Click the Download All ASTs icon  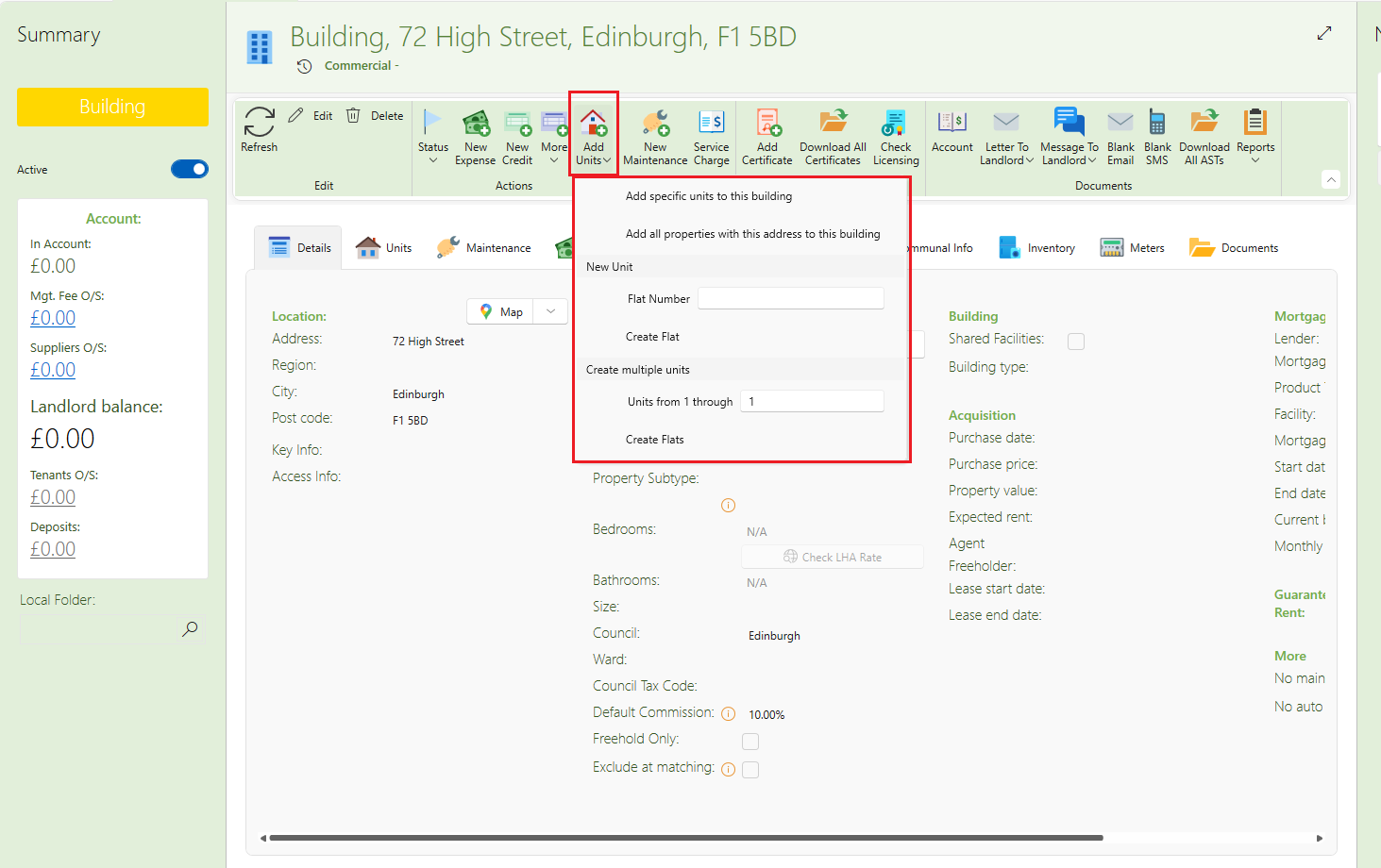coord(1204,123)
